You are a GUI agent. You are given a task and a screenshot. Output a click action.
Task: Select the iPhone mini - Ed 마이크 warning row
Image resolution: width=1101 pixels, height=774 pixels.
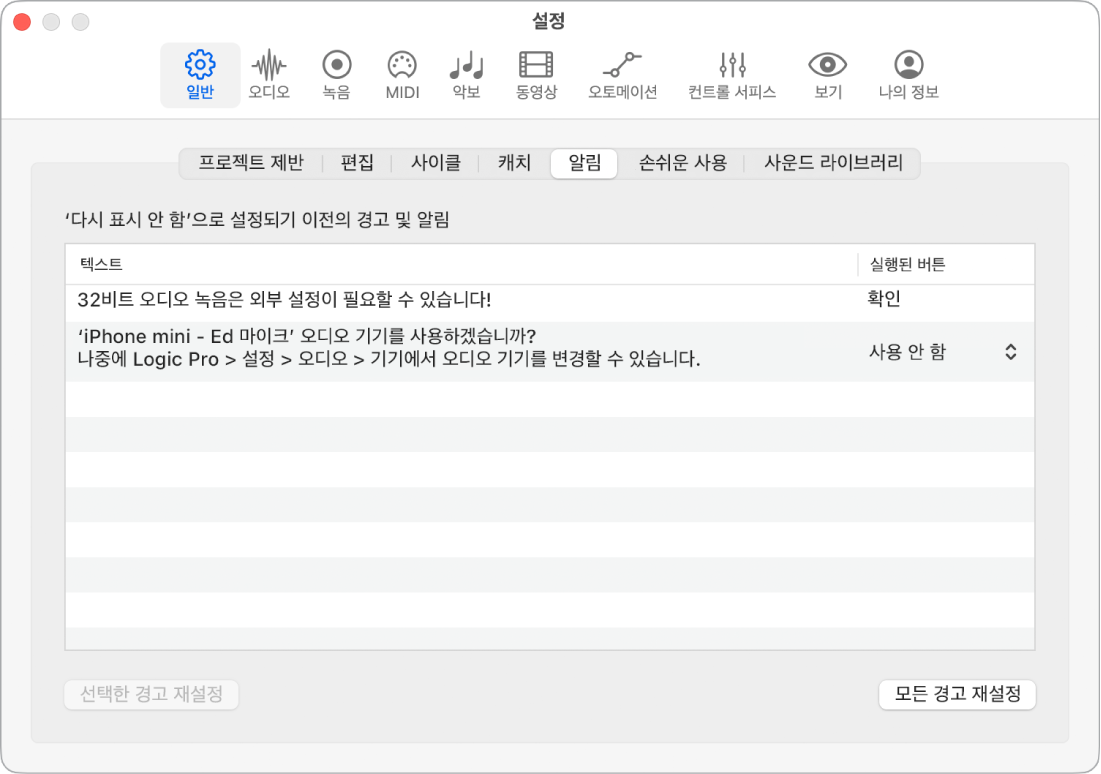click(x=550, y=351)
